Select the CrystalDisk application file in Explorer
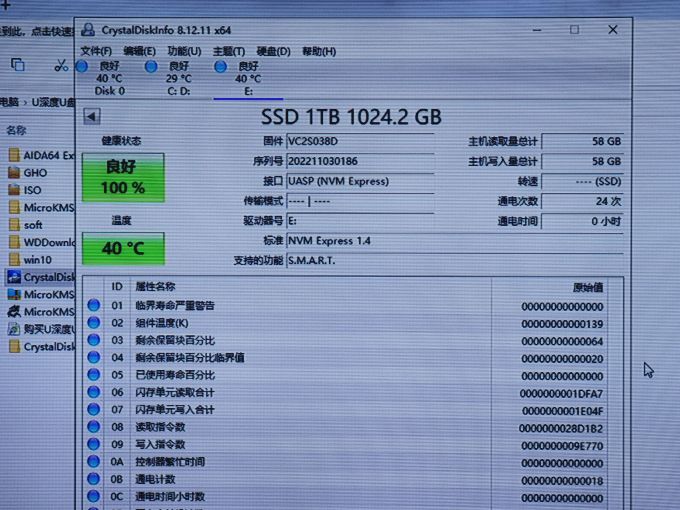 pos(41,277)
